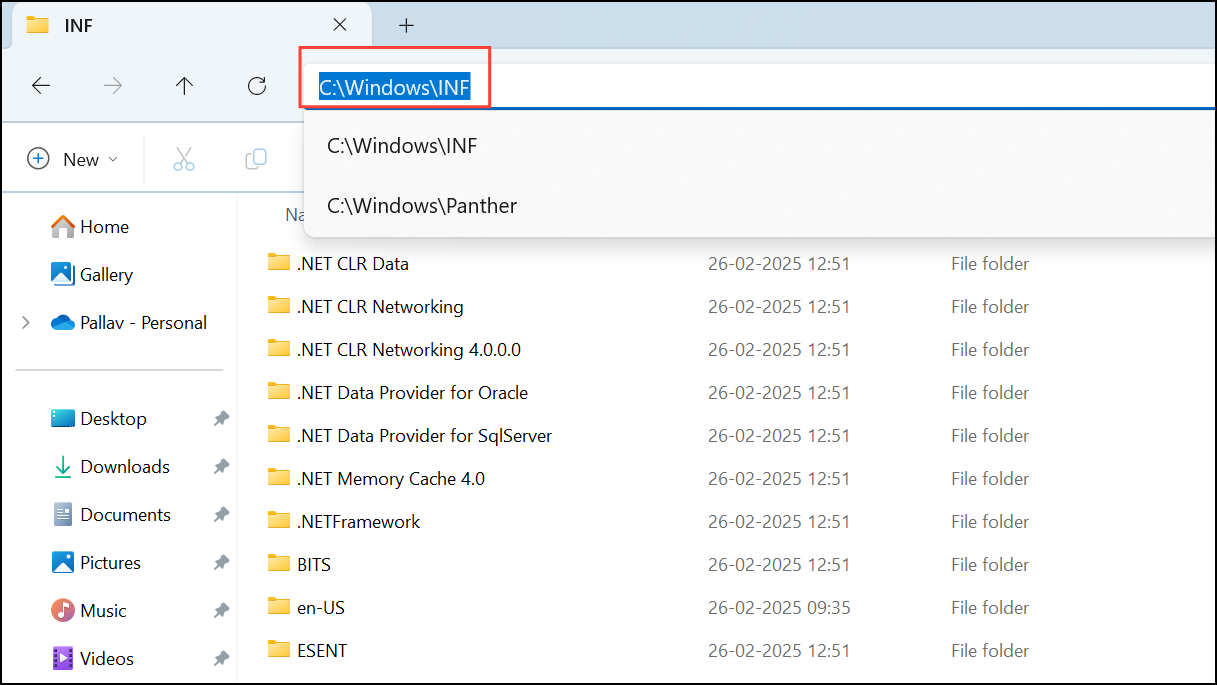
Task: Open Pictures in the sidebar
Action: point(96,563)
